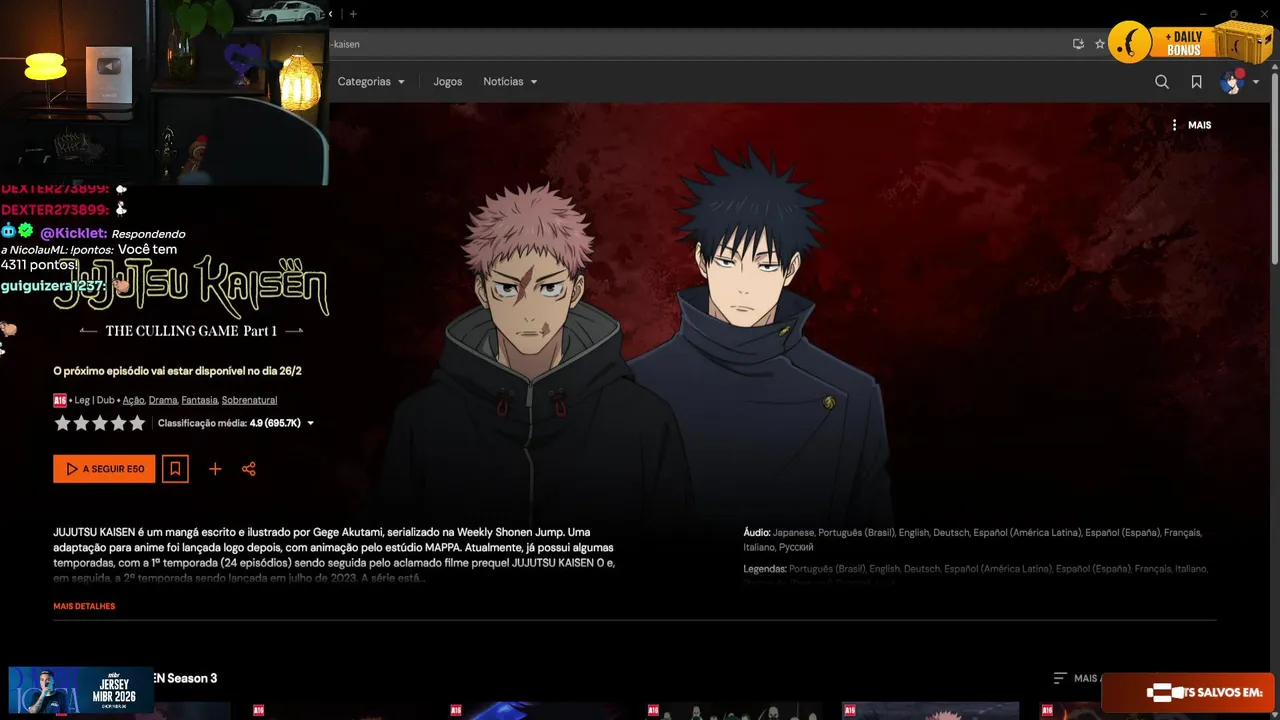Screen dimensions: 1280x720
Task: Click the Daily Bonus banner
Action: [1189, 43]
